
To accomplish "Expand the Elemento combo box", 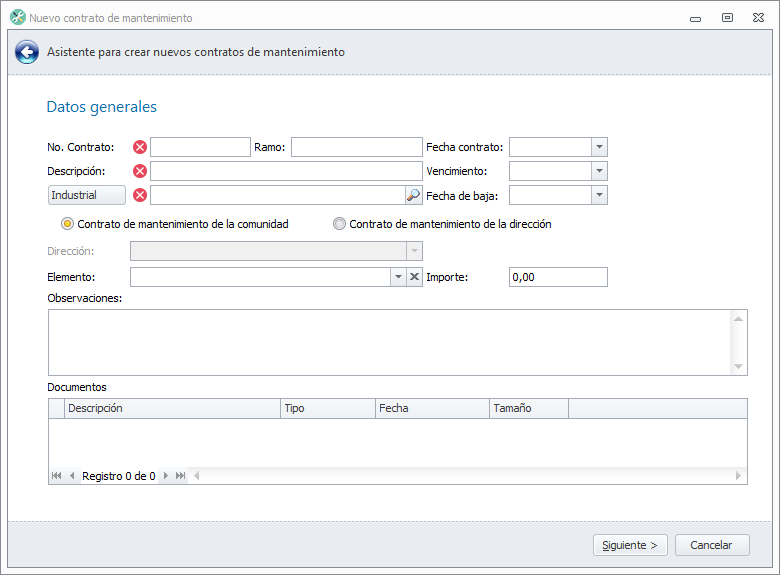I will (396, 277).
